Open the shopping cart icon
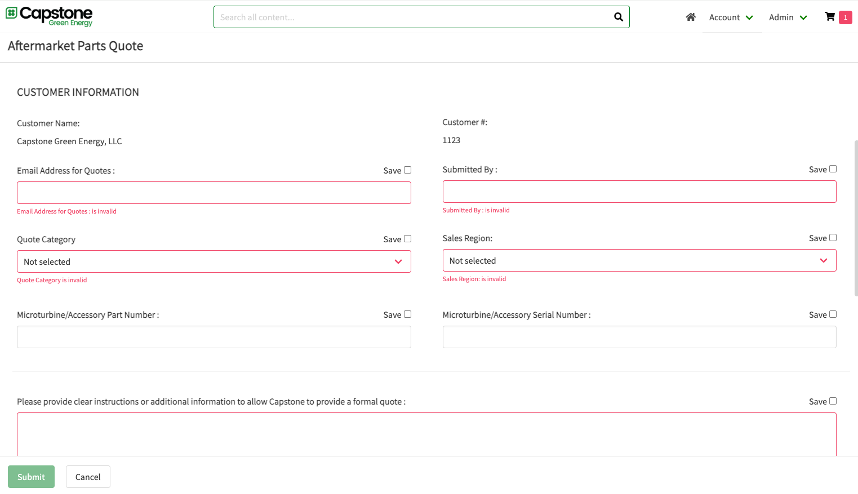 coord(830,16)
